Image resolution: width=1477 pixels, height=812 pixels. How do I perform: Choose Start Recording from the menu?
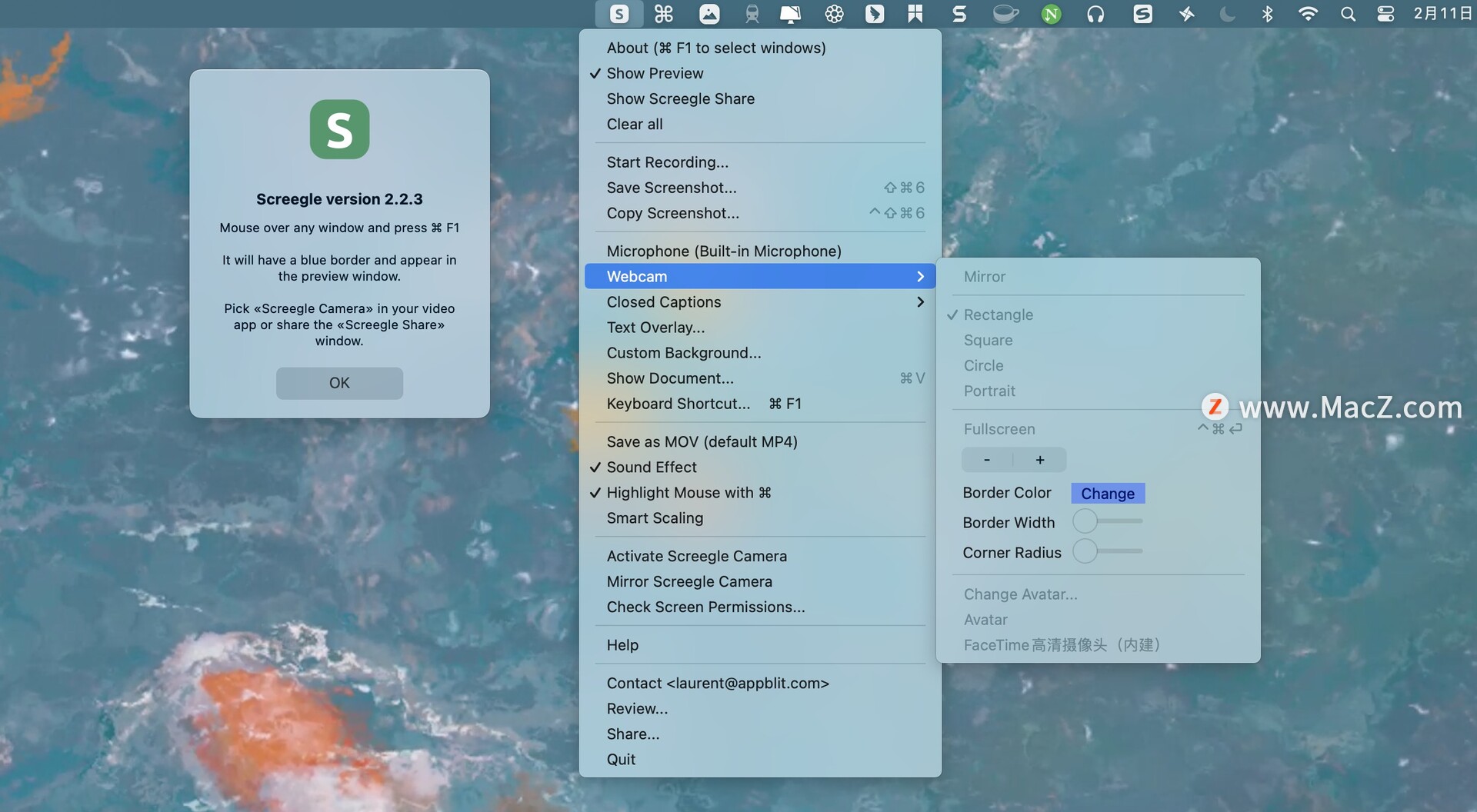(x=667, y=161)
